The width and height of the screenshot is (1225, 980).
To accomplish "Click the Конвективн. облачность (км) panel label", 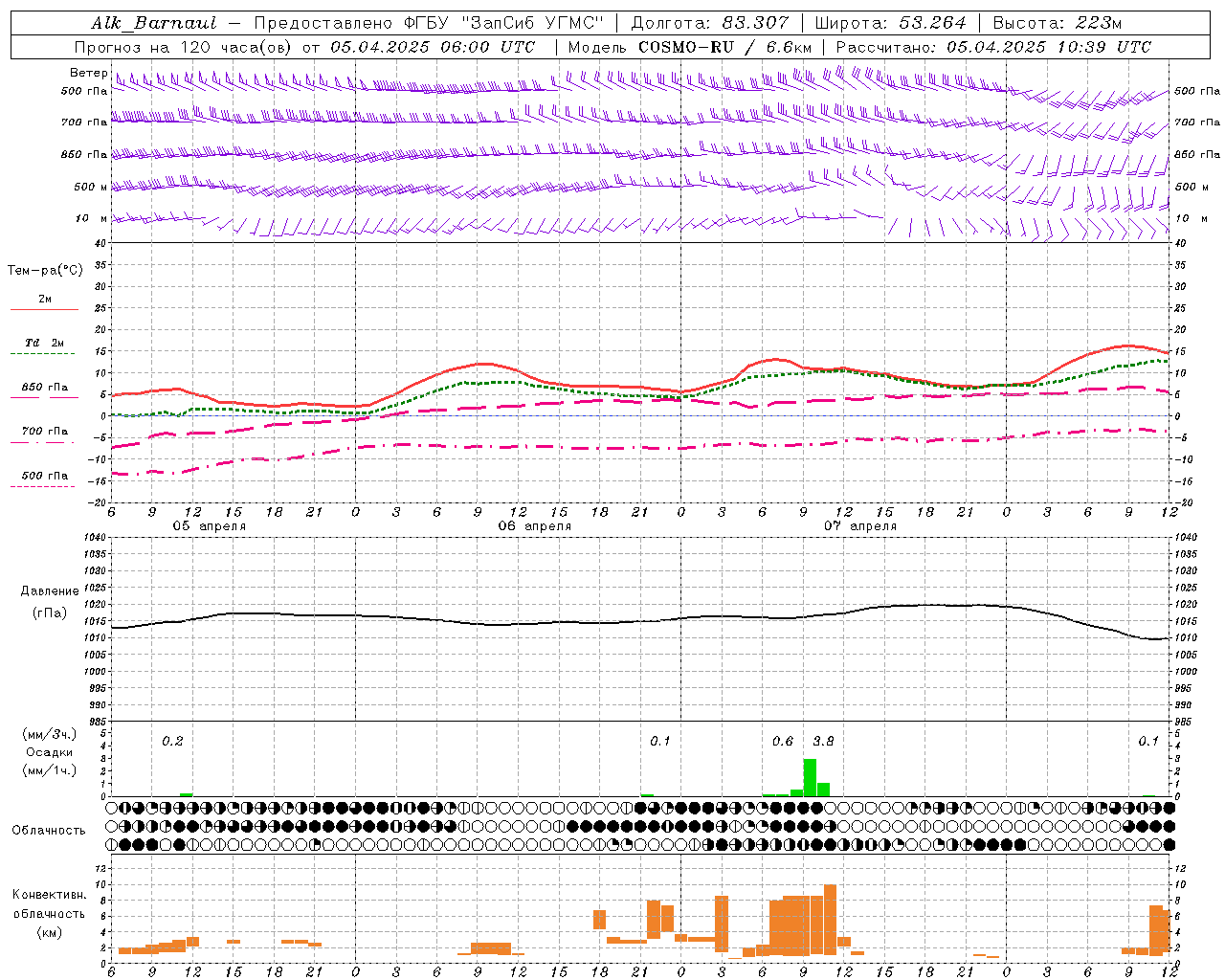I will pyautogui.click(x=49, y=913).
